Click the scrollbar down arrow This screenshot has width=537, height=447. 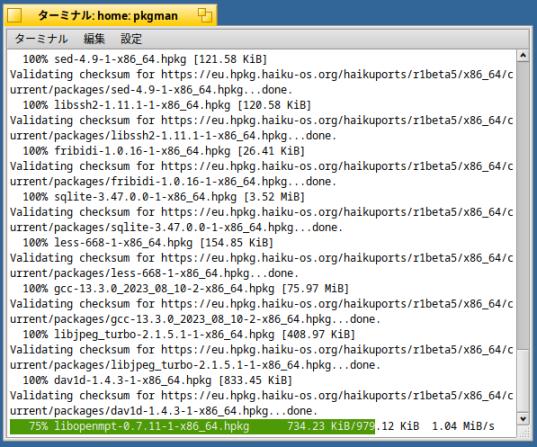[x=523, y=419]
